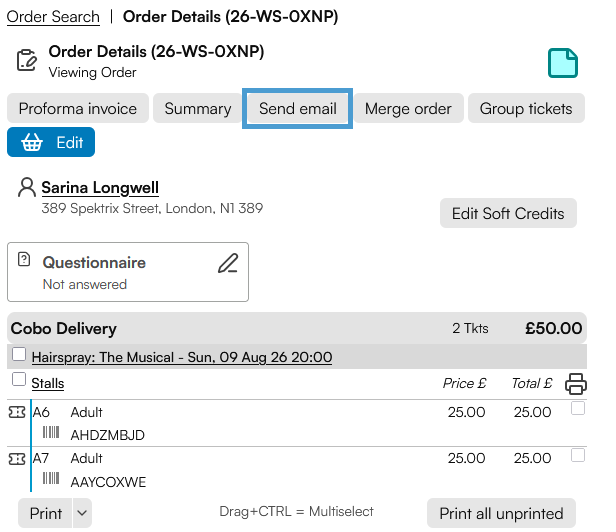The height and width of the screenshot is (532, 616).
Task: Tick the print checkbox for seat A6
Action: click(578, 408)
